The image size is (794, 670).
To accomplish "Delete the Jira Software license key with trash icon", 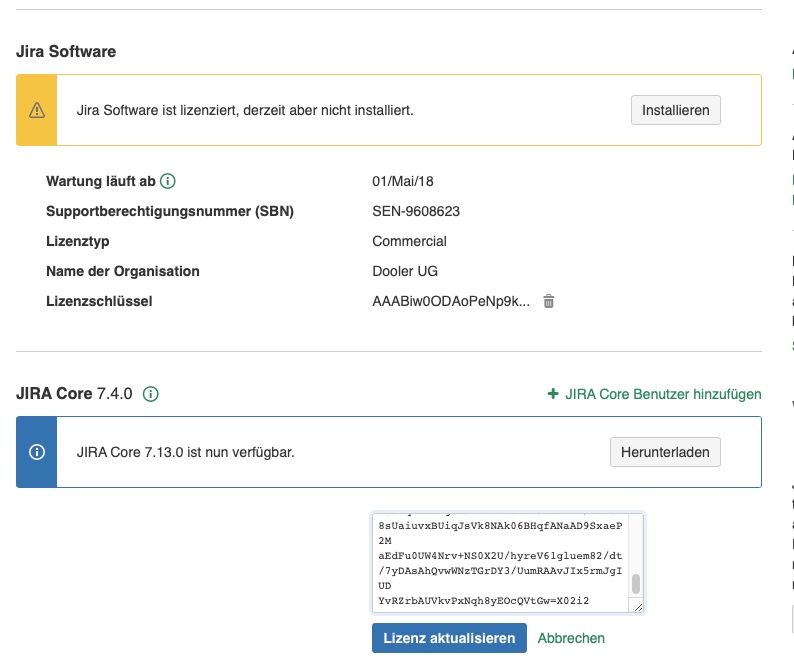I will pos(548,301).
